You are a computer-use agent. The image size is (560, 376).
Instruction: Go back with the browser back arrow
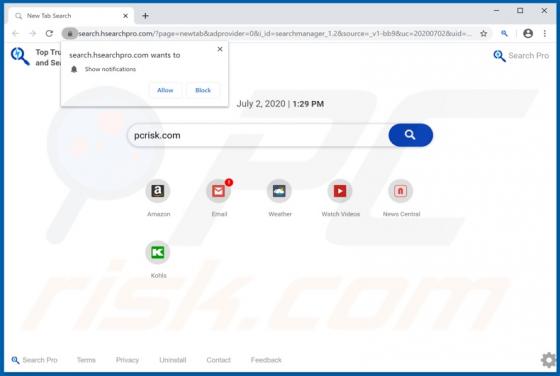16,34
